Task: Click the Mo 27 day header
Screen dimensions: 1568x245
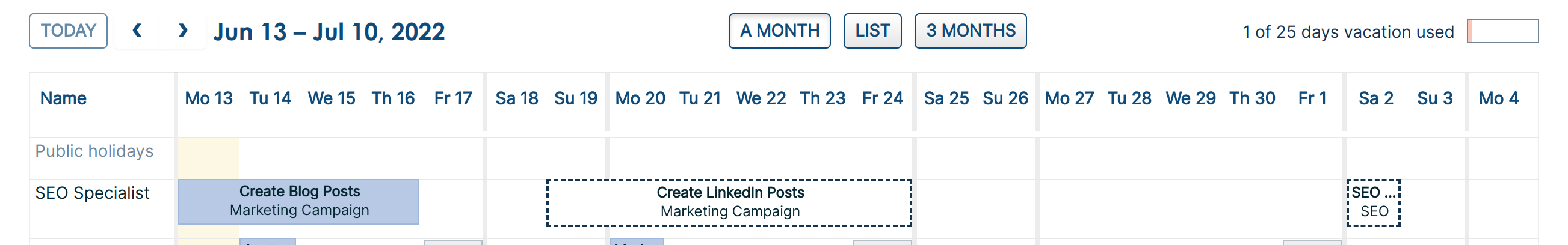Action: coord(1069,98)
